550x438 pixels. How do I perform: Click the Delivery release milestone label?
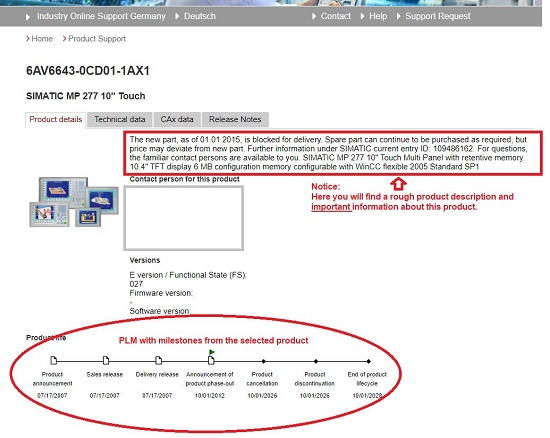pos(157,375)
